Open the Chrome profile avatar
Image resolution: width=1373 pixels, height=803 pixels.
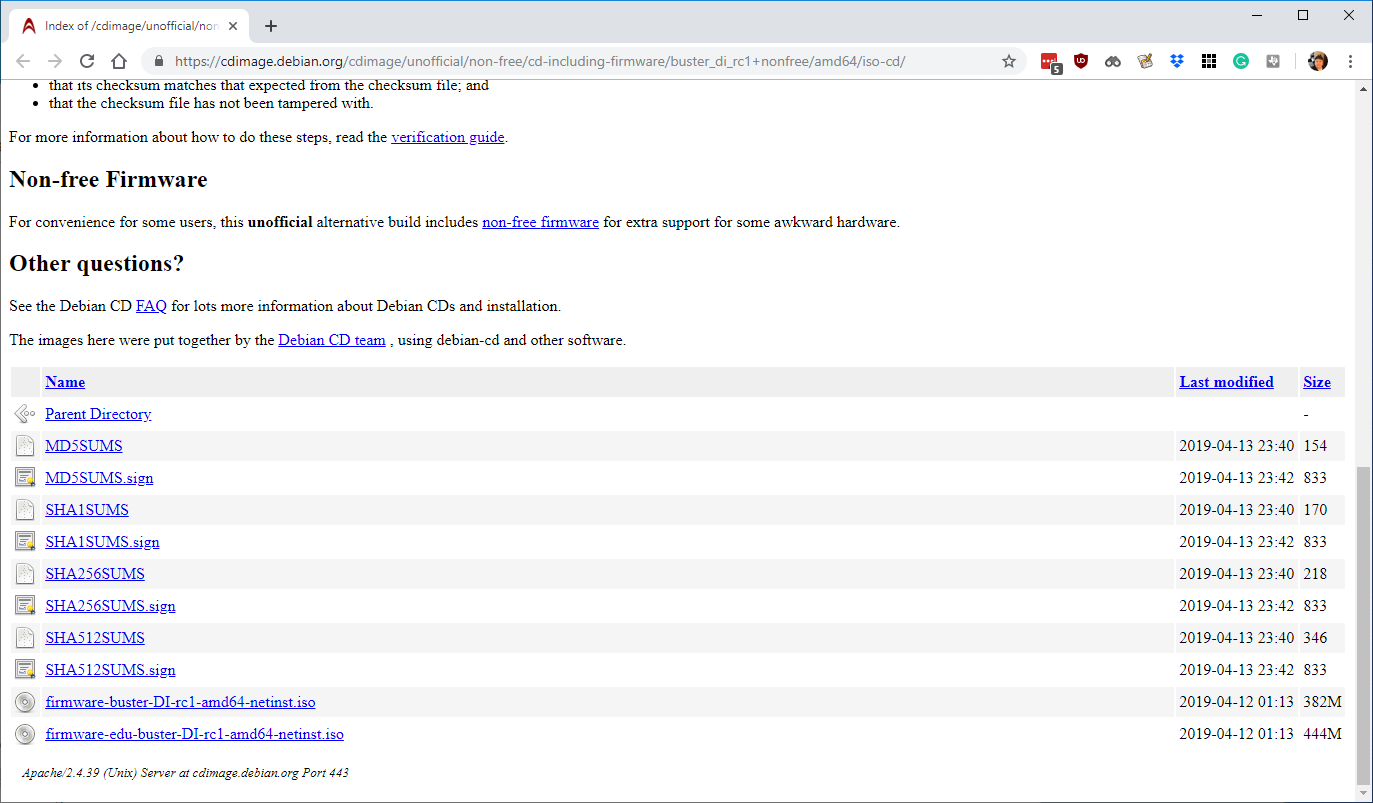(x=1318, y=61)
